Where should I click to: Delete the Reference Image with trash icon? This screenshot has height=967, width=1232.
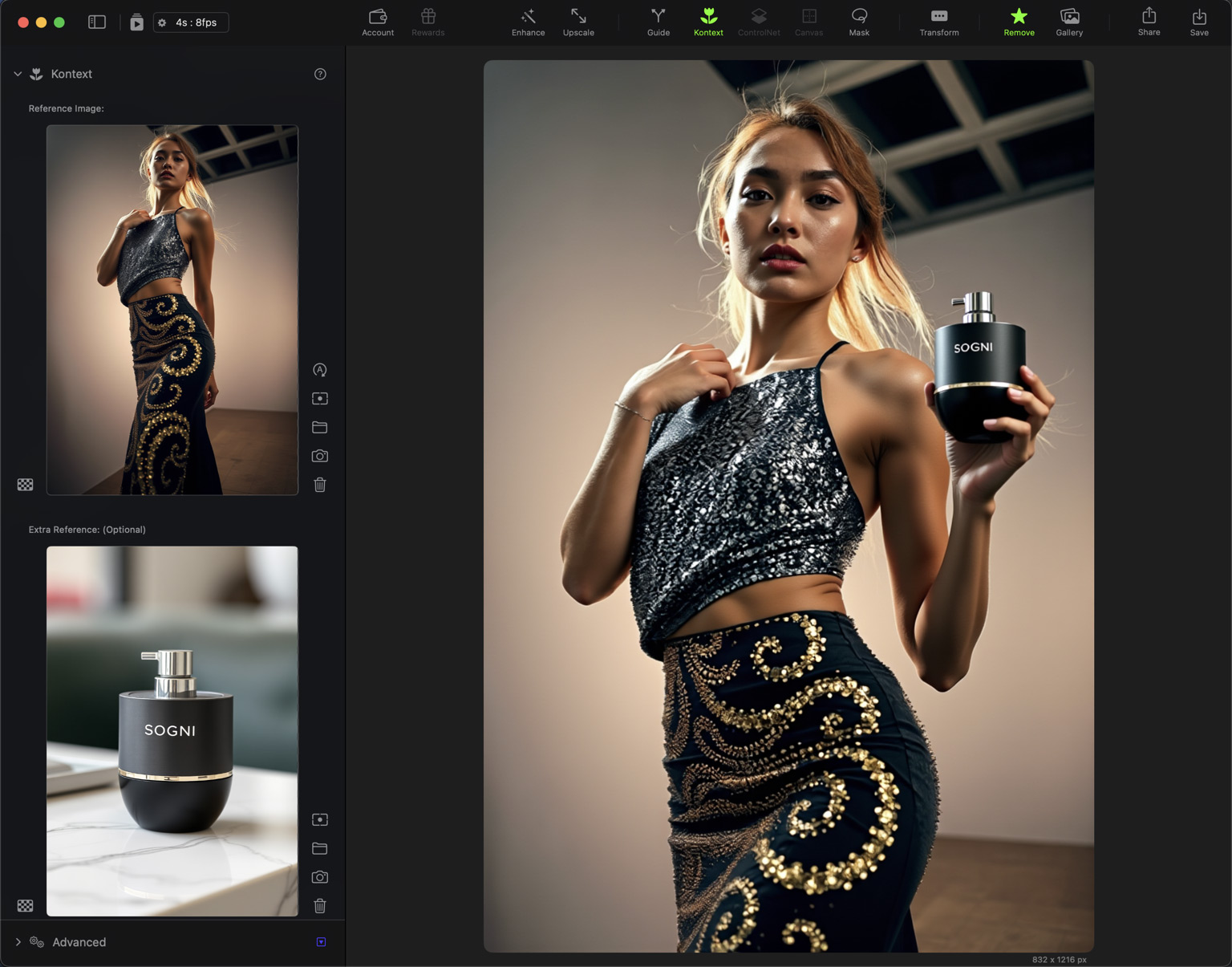coord(320,485)
